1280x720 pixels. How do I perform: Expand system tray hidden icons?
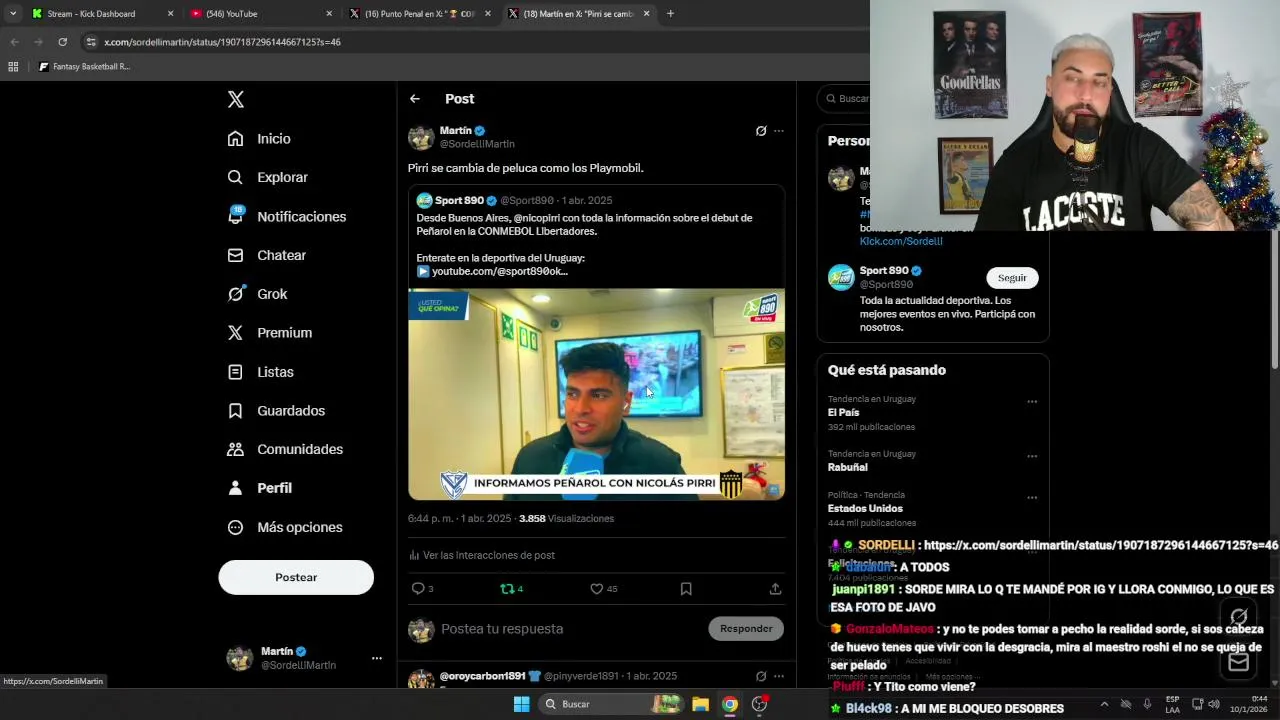pyautogui.click(x=1104, y=704)
